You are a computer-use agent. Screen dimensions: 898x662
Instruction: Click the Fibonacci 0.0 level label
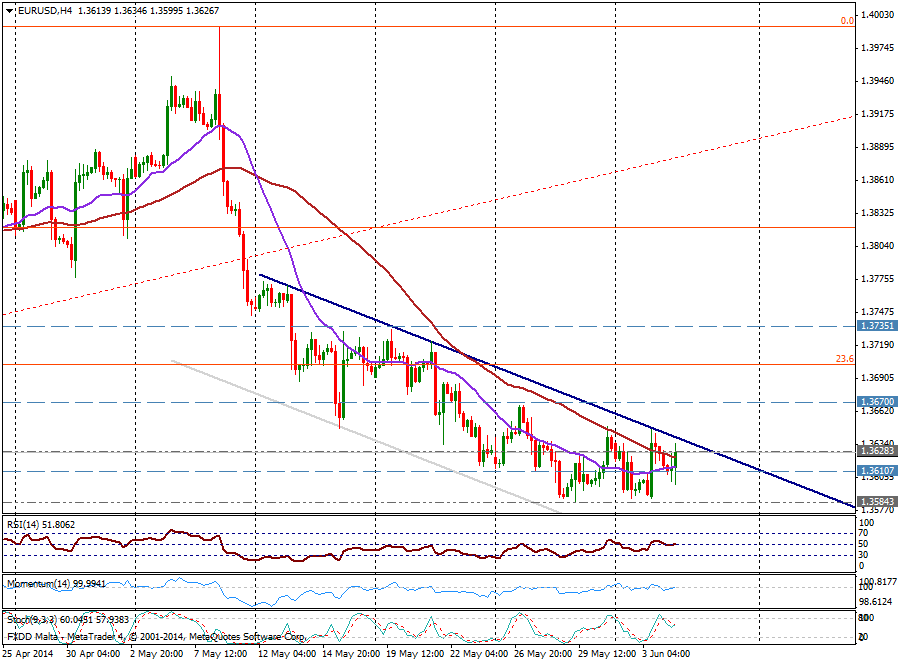(847, 20)
